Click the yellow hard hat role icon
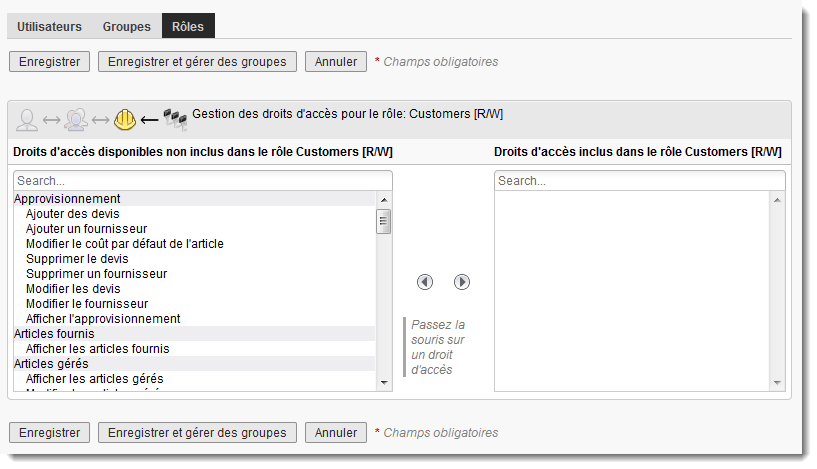The width and height of the screenshot is (817, 469). (x=125, y=120)
